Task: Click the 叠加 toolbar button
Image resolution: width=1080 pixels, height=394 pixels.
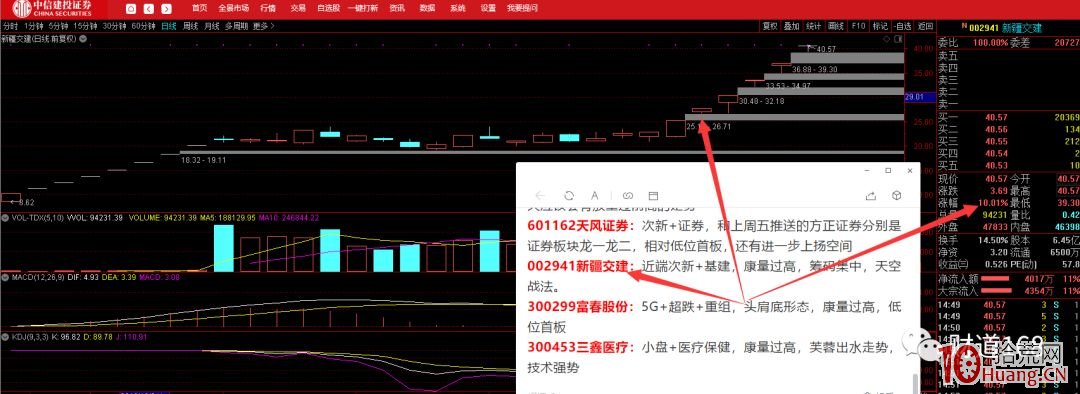Action: (x=792, y=26)
